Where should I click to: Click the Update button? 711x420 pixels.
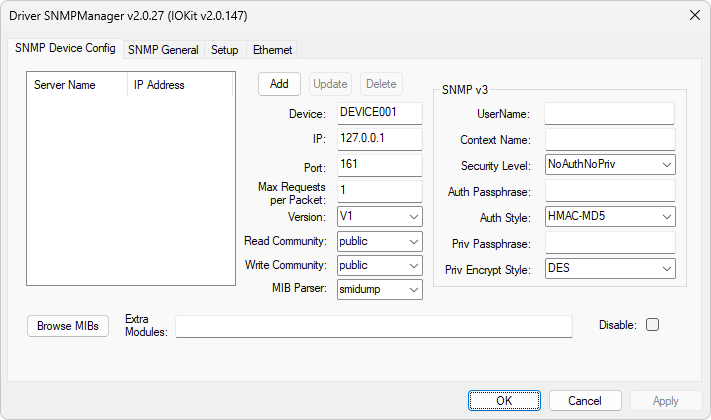coord(330,84)
